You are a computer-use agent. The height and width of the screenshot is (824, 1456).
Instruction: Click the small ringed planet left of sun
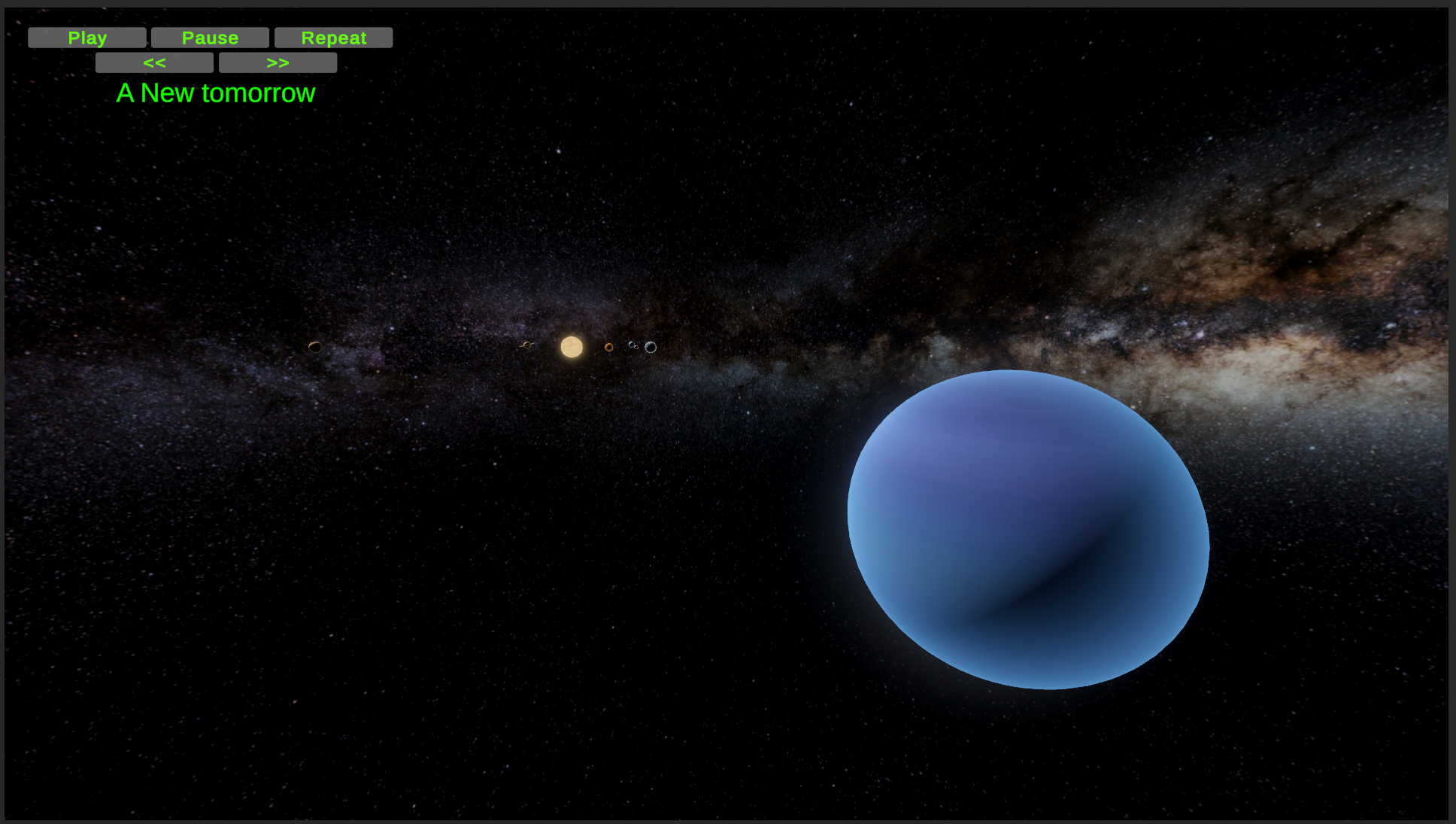tap(527, 345)
